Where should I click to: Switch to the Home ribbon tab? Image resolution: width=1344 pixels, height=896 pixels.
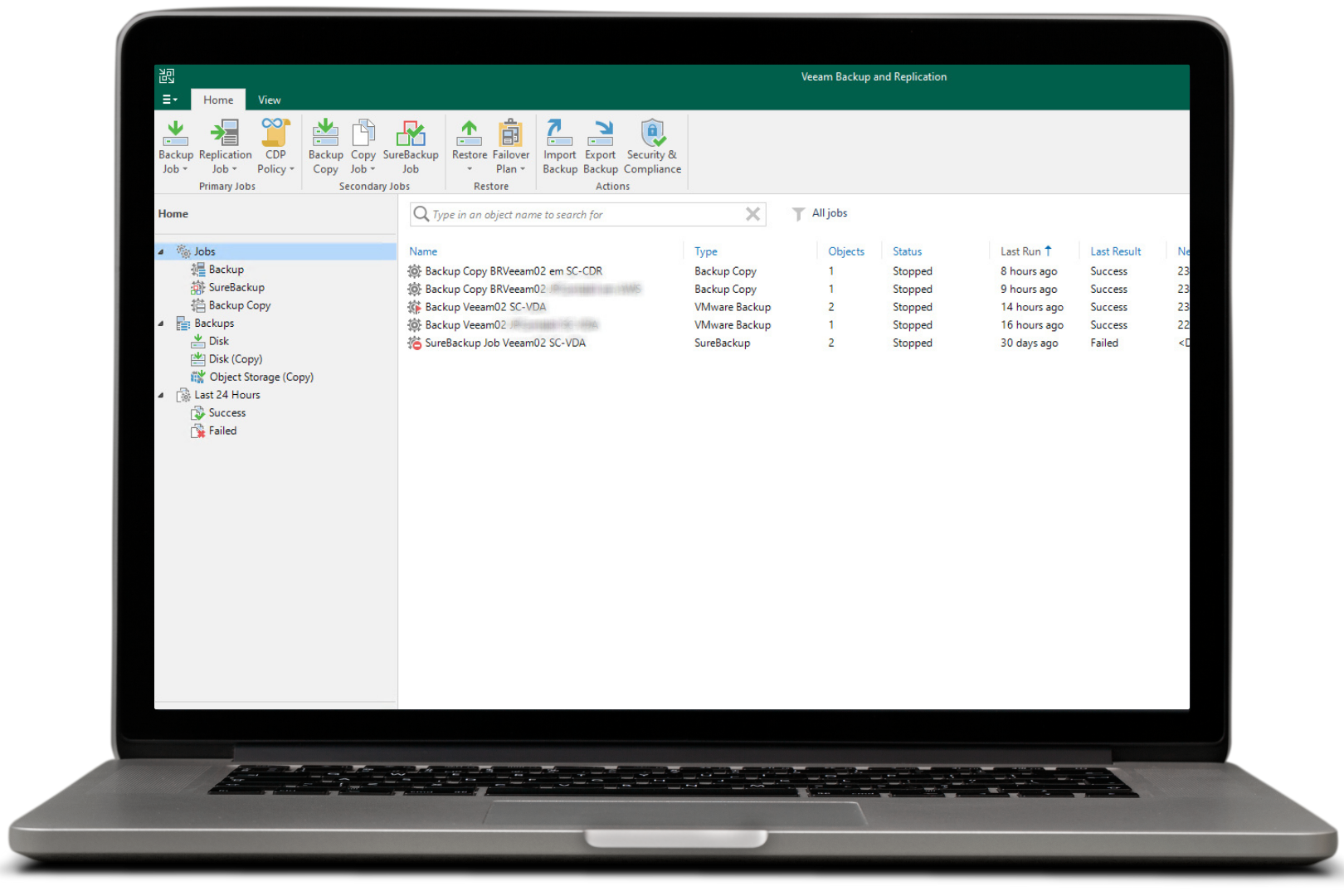click(218, 100)
